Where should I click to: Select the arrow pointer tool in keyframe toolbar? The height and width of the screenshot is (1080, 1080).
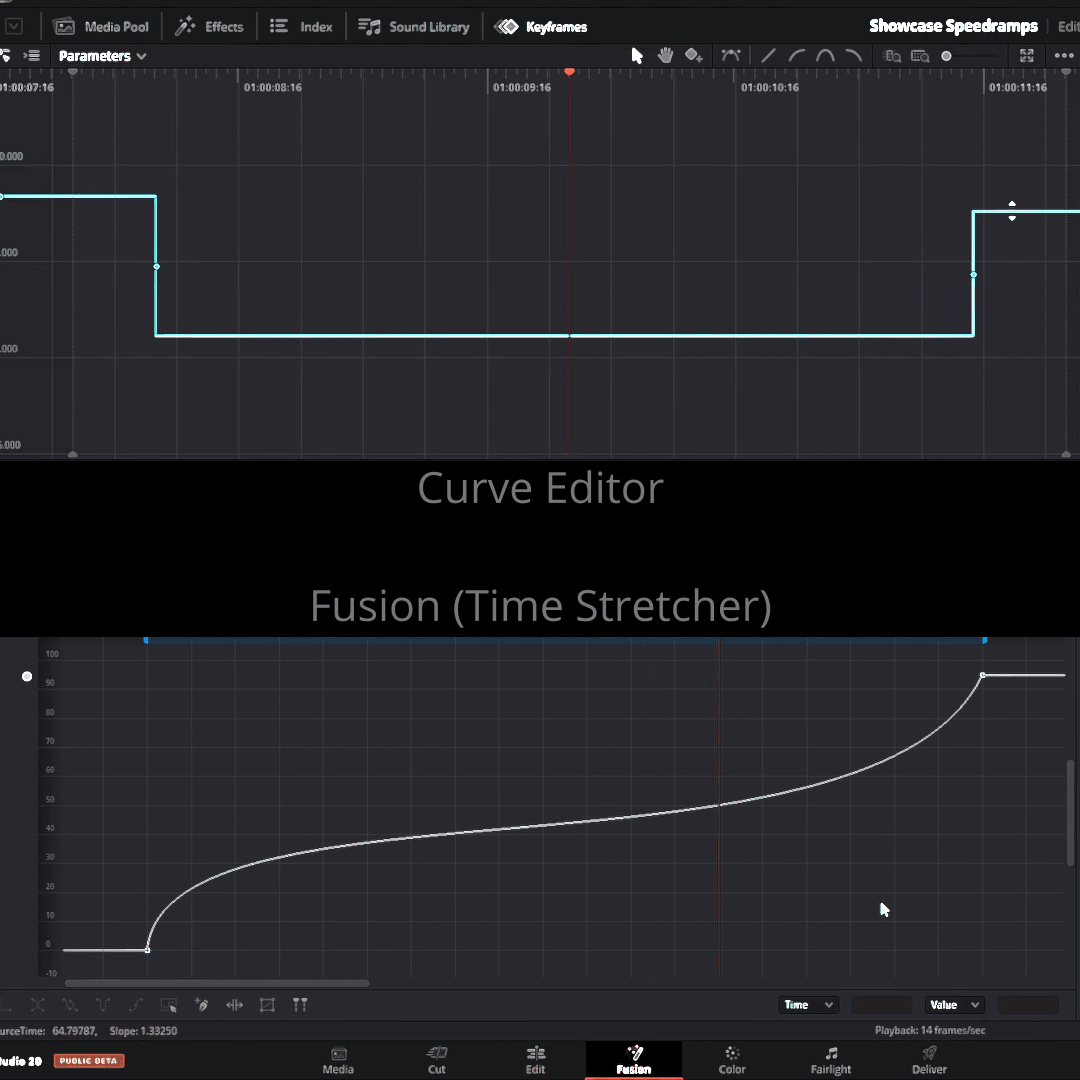(x=637, y=56)
